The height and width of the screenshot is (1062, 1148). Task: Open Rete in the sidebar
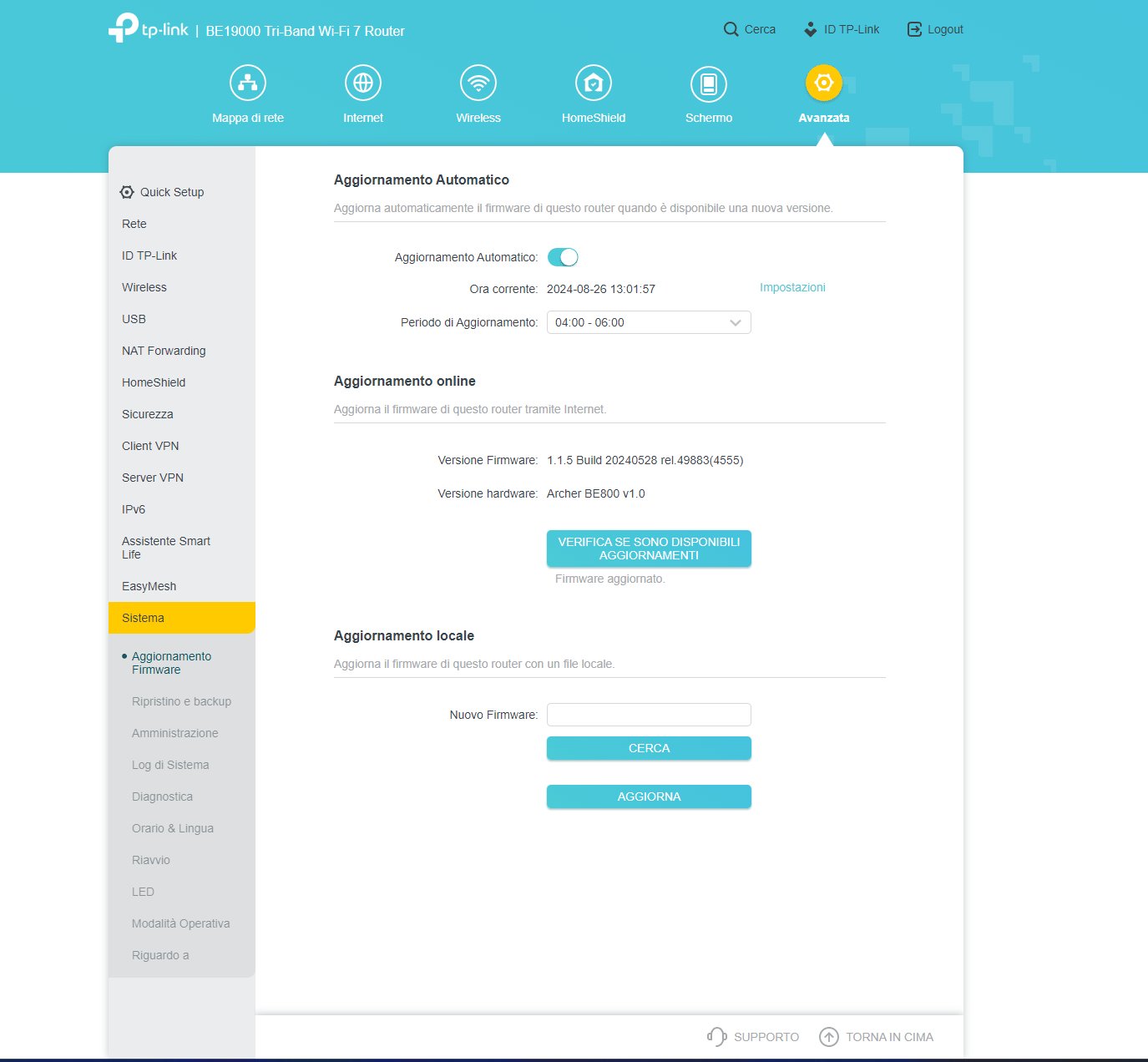coord(134,224)
